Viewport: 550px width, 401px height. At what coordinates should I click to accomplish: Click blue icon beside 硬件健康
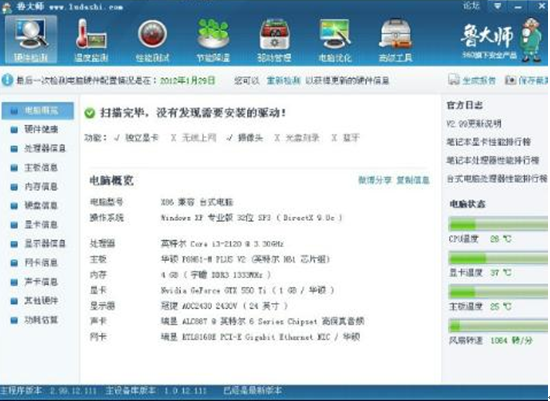[x=14, y=130]
